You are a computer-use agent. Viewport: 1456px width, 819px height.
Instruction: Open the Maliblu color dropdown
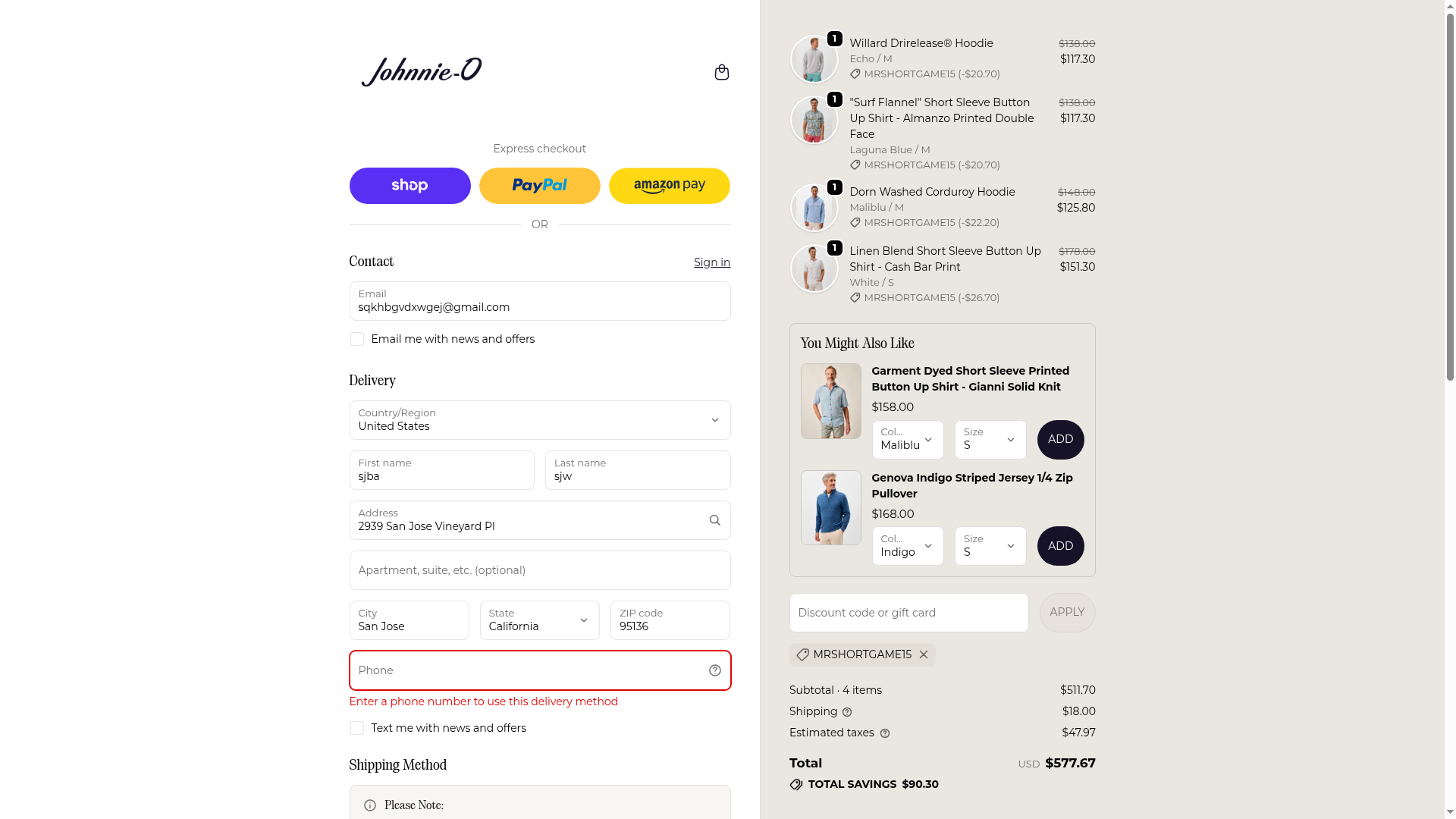tap(907, 440)
